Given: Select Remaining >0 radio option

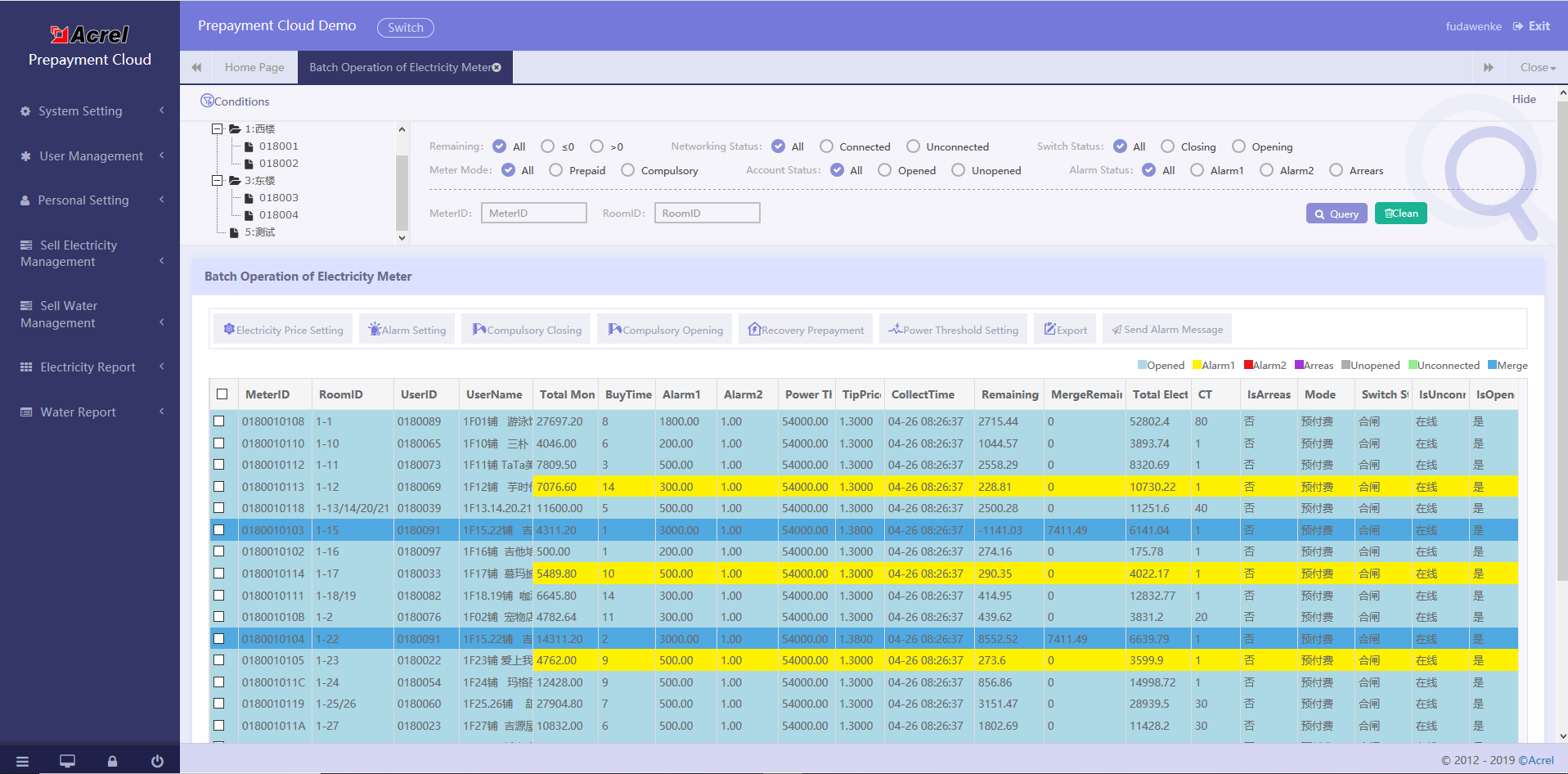Looking at the screenshot, I should coord(596,146).
